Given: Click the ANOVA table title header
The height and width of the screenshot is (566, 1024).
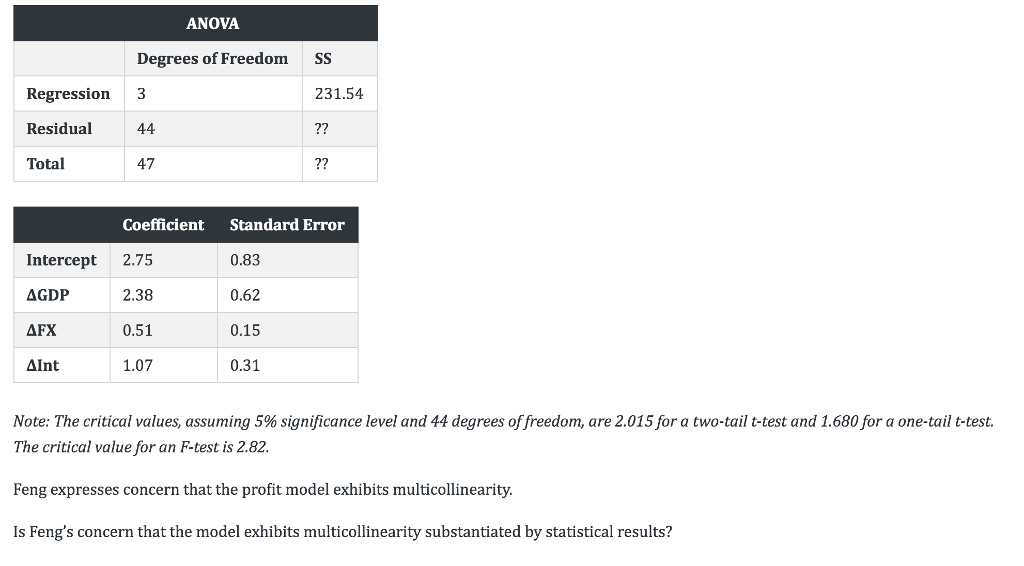Looking at the screenshot, I should click(212, 23).
